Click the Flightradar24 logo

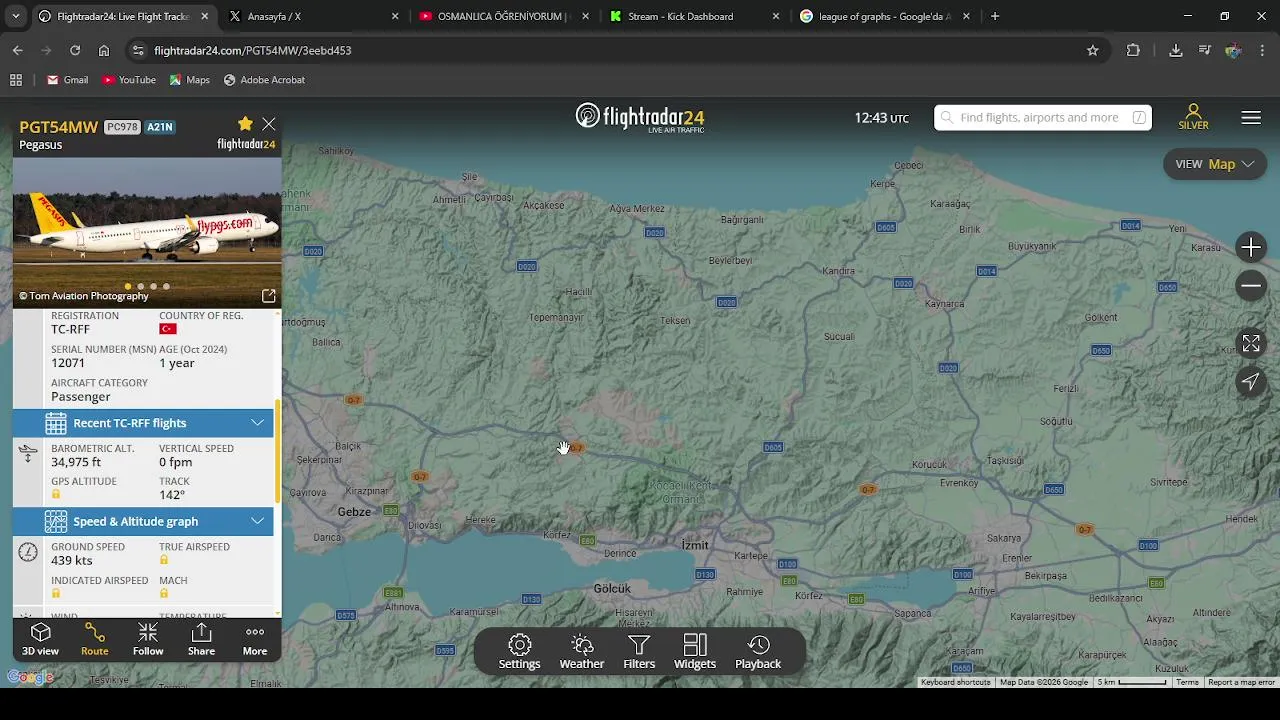[640, 117]
